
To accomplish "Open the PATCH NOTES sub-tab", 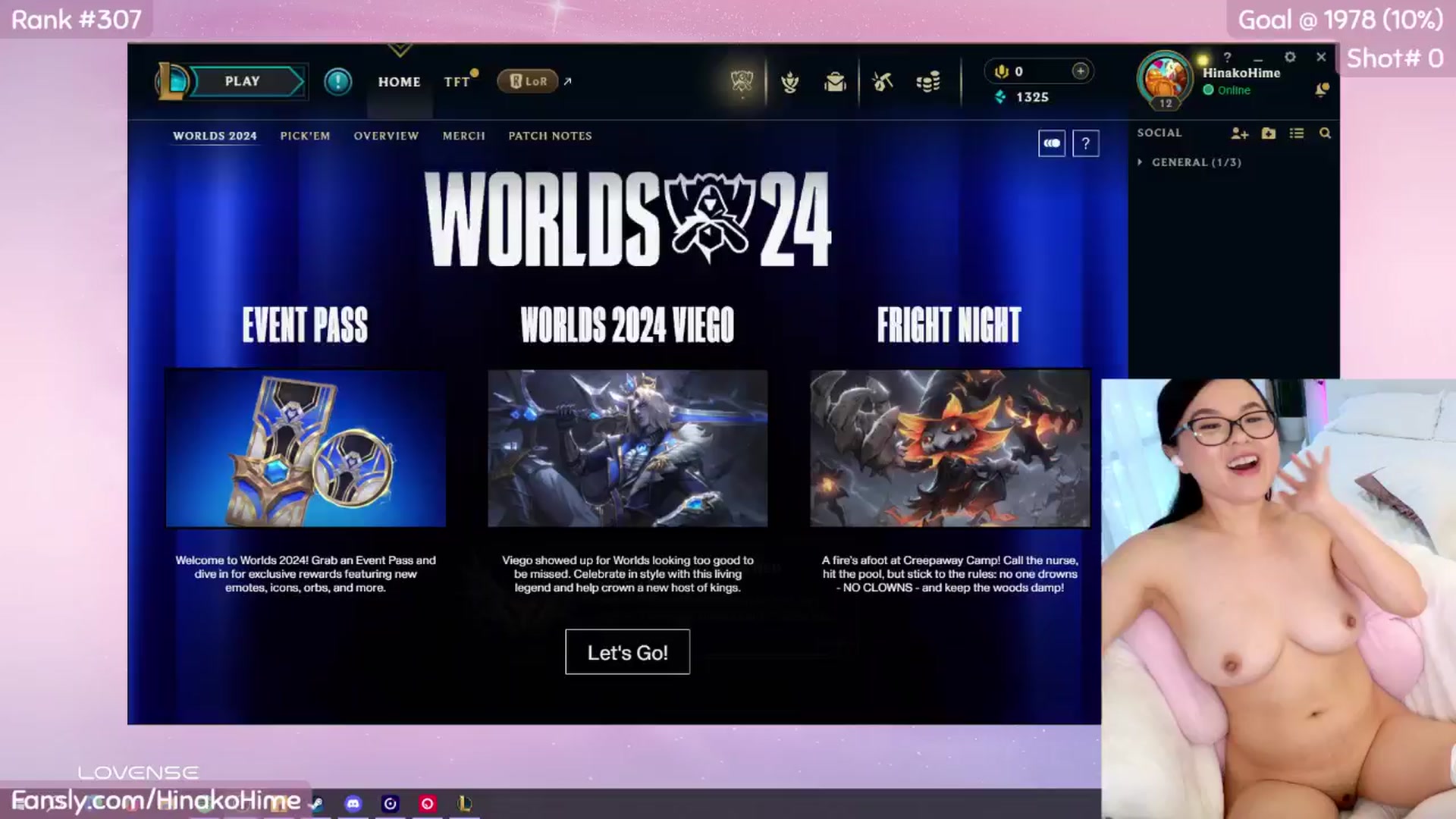I will 550,136.
